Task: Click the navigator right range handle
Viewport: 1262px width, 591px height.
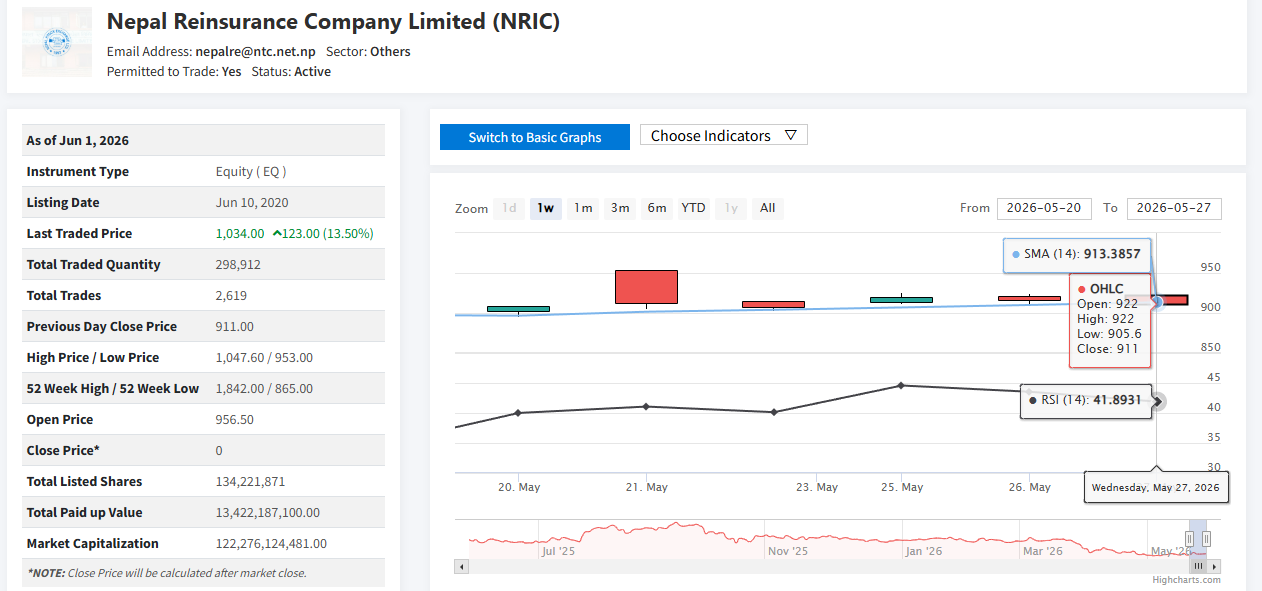Action: coord(1206,539)
